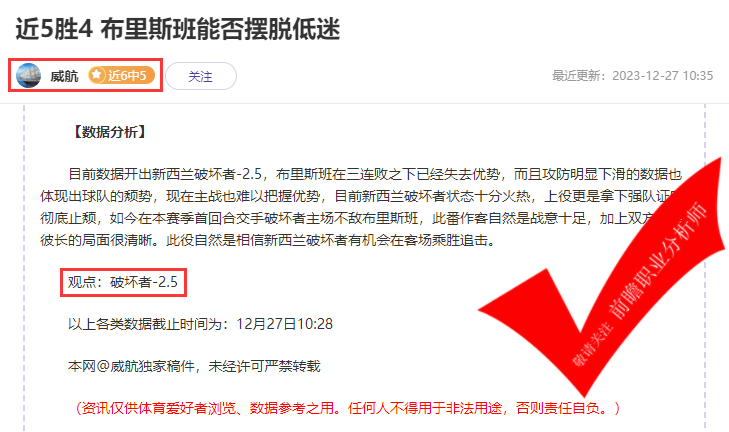Click the first paragraph line mentioning 新西兰破坏者-2.5

pos(375,174)
